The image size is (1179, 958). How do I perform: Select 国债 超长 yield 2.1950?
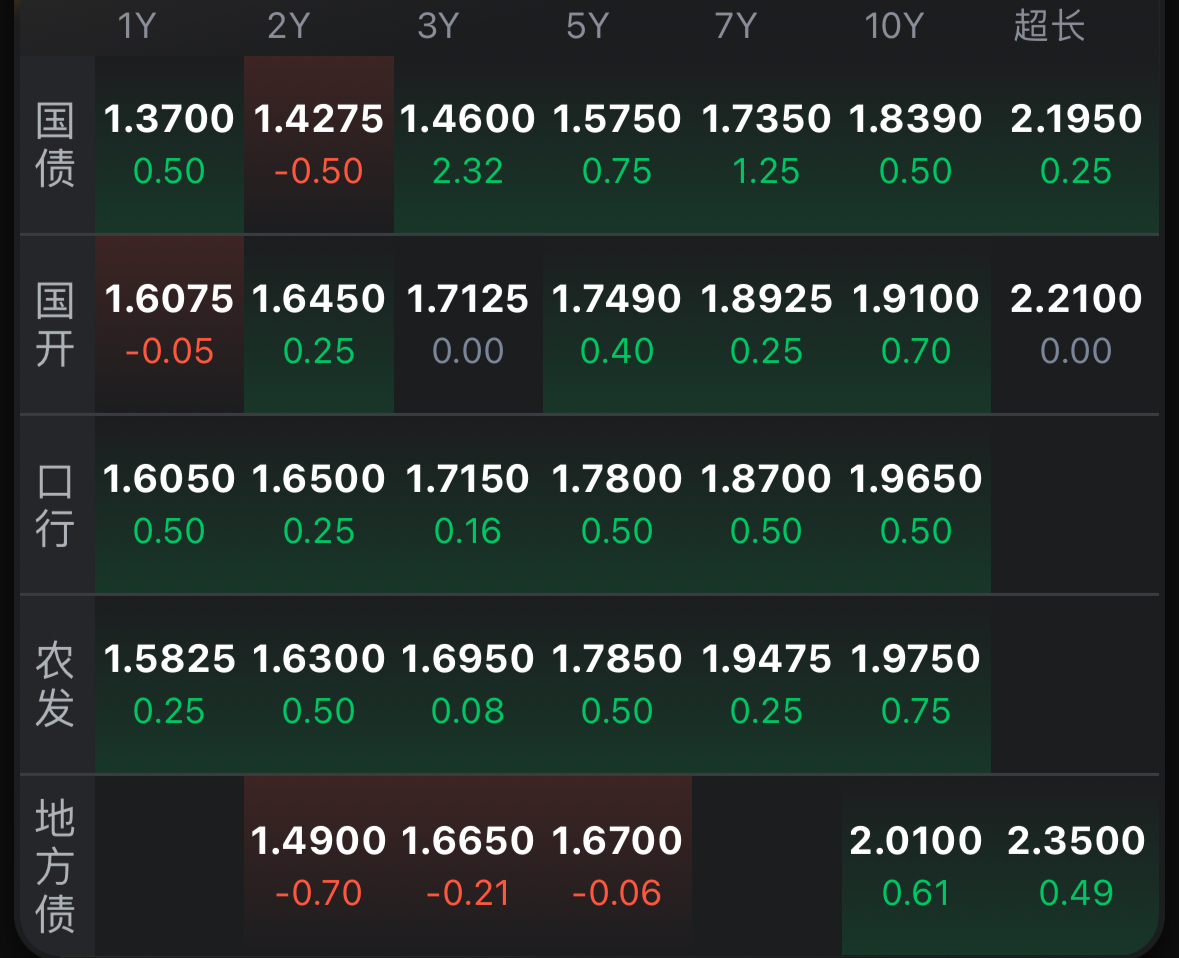pyautogui.click(x=1076, y=144)
